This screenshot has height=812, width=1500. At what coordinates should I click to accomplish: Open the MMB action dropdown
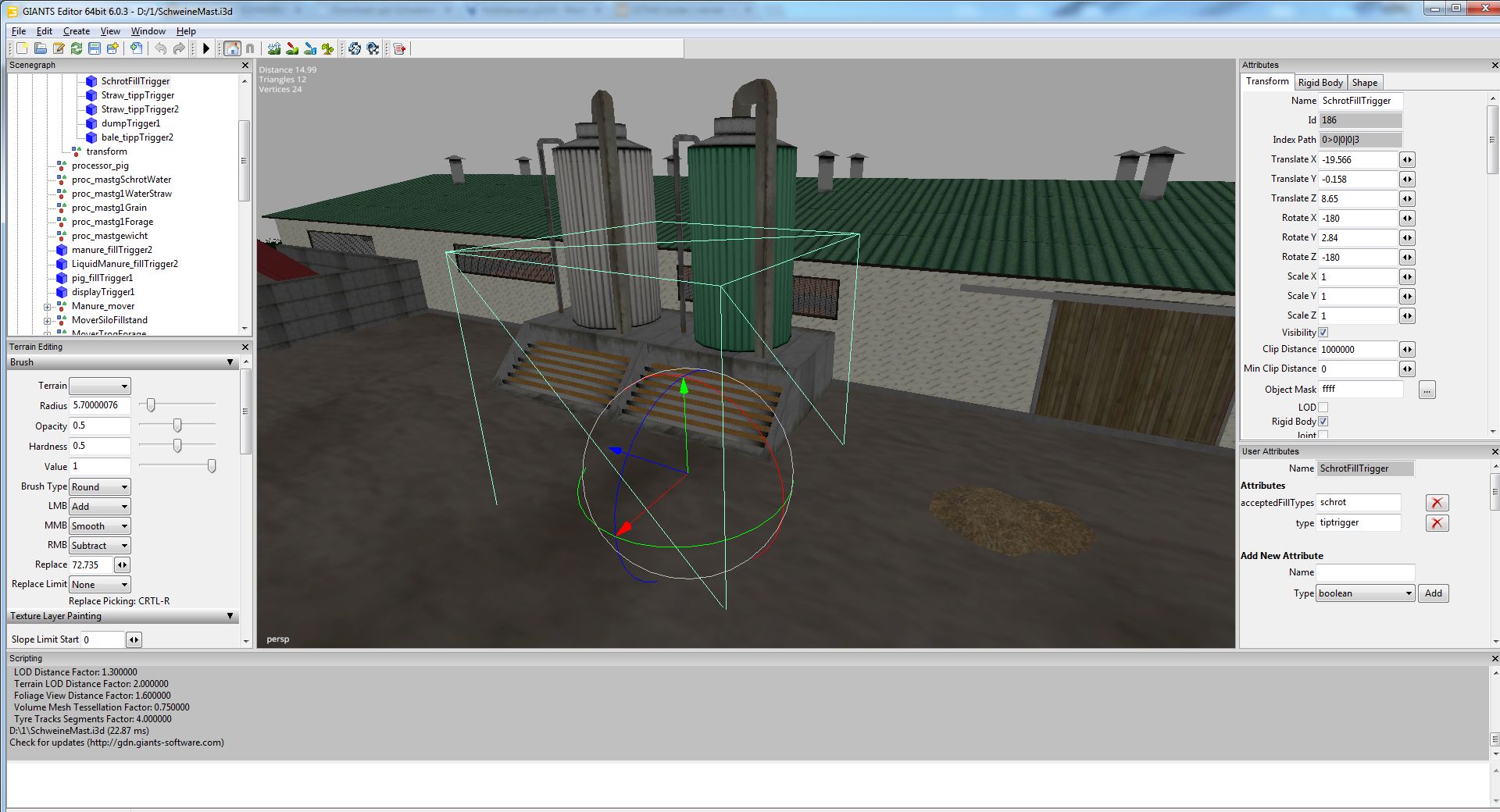click(100, 526)
